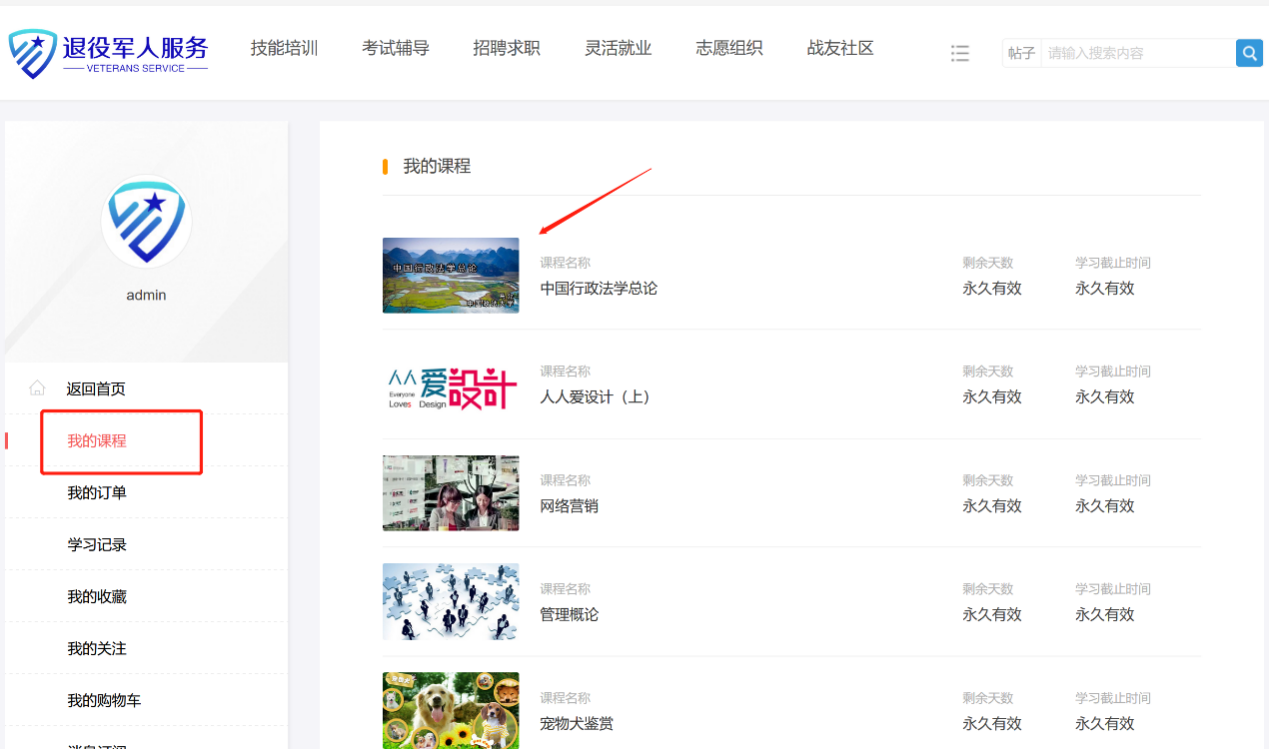Select 我的课程 in the sidebar

[x=97, y=441]
